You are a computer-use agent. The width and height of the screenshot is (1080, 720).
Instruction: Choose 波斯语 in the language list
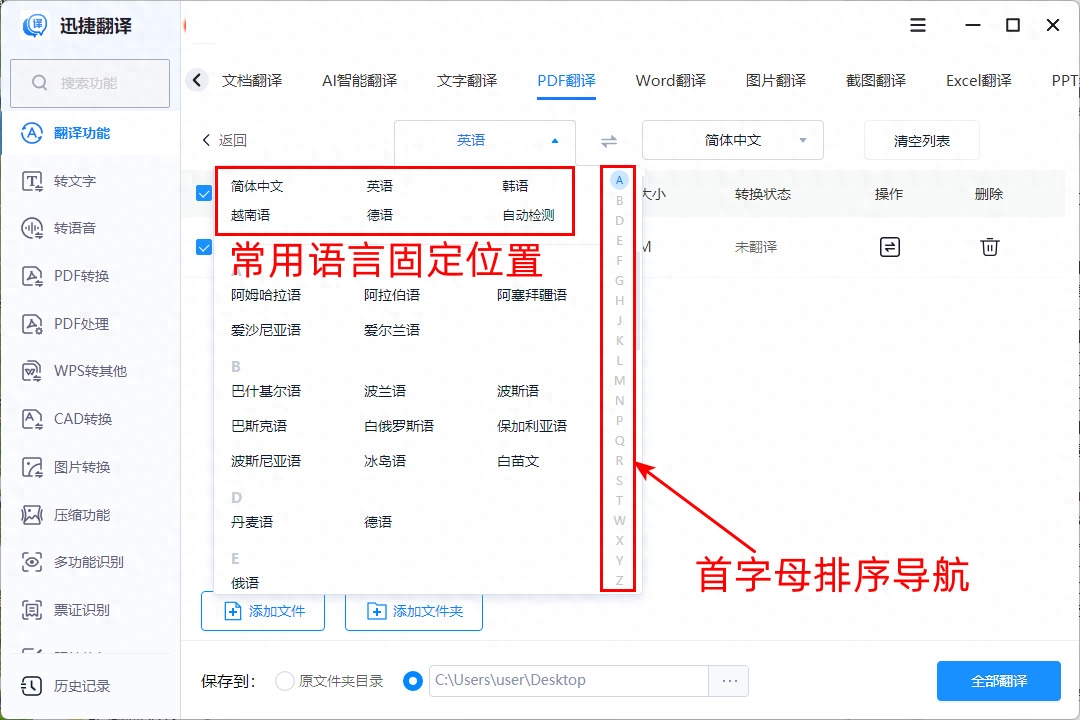coord(518,391)
